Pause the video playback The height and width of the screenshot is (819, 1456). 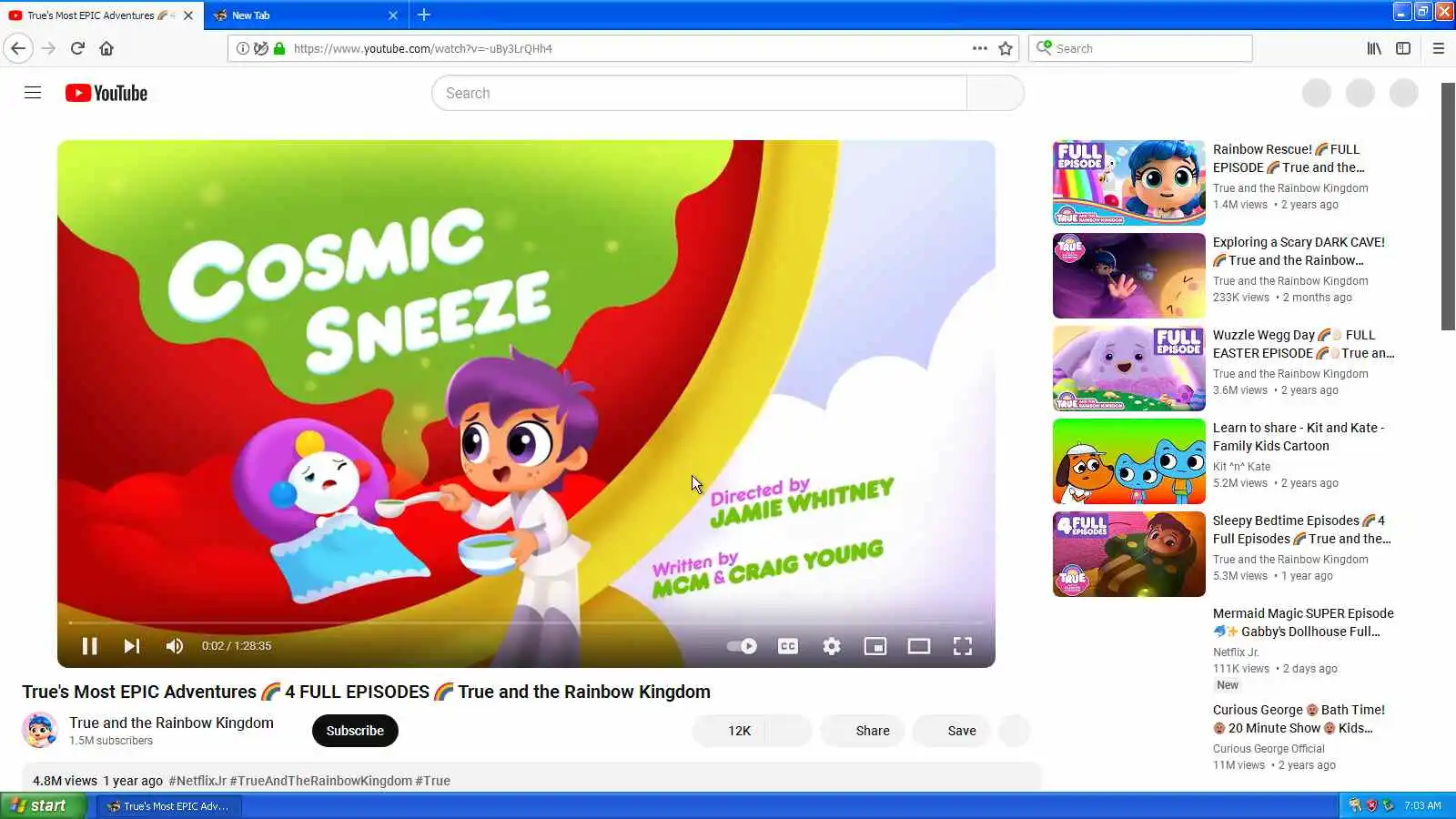coord(89,646)
